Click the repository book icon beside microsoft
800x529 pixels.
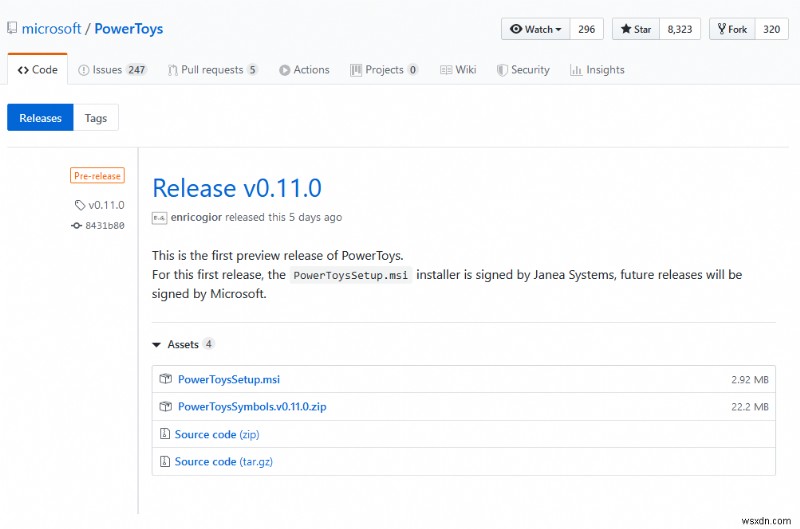click(x=13, y=30)
